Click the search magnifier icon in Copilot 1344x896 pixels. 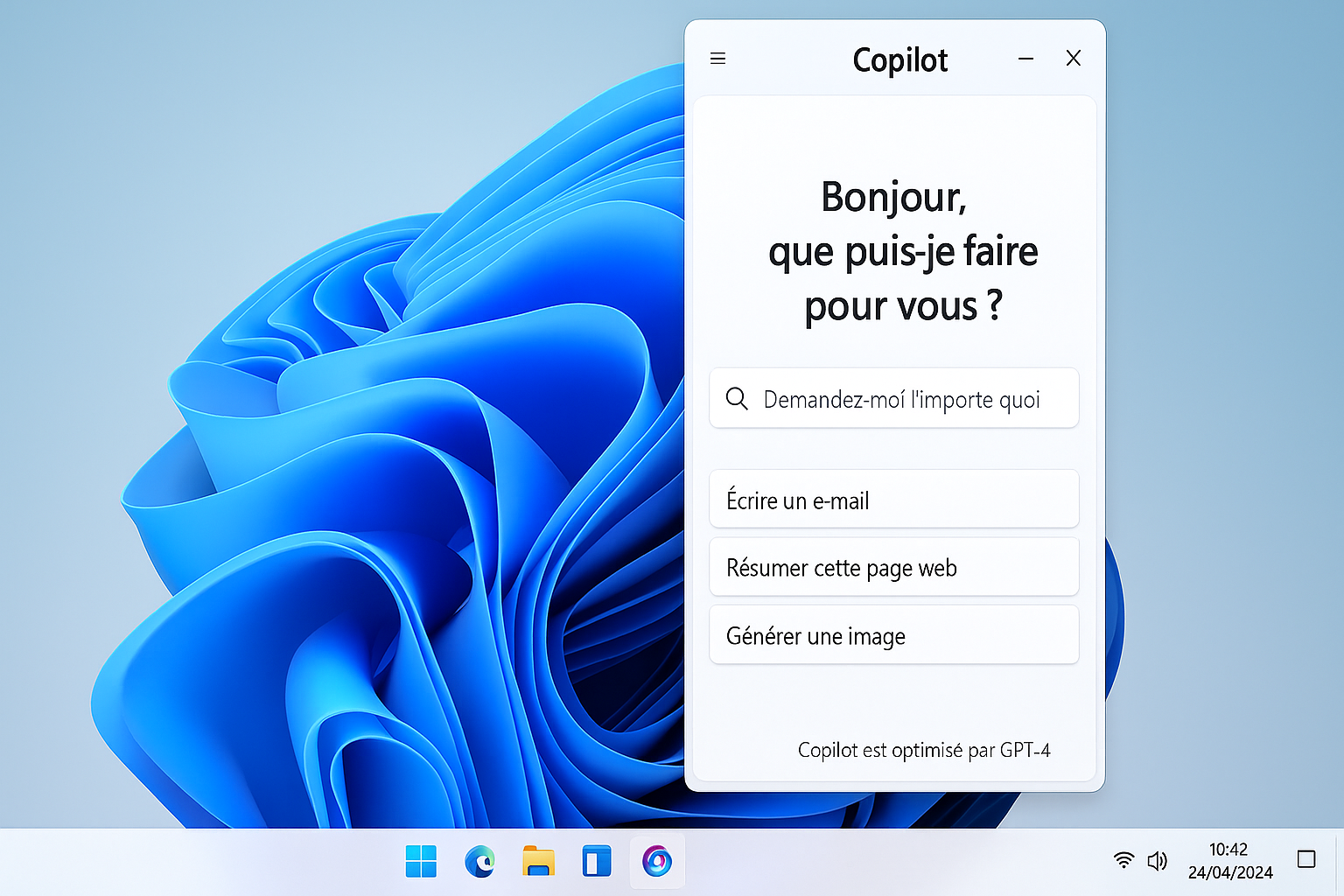[737, 399]
